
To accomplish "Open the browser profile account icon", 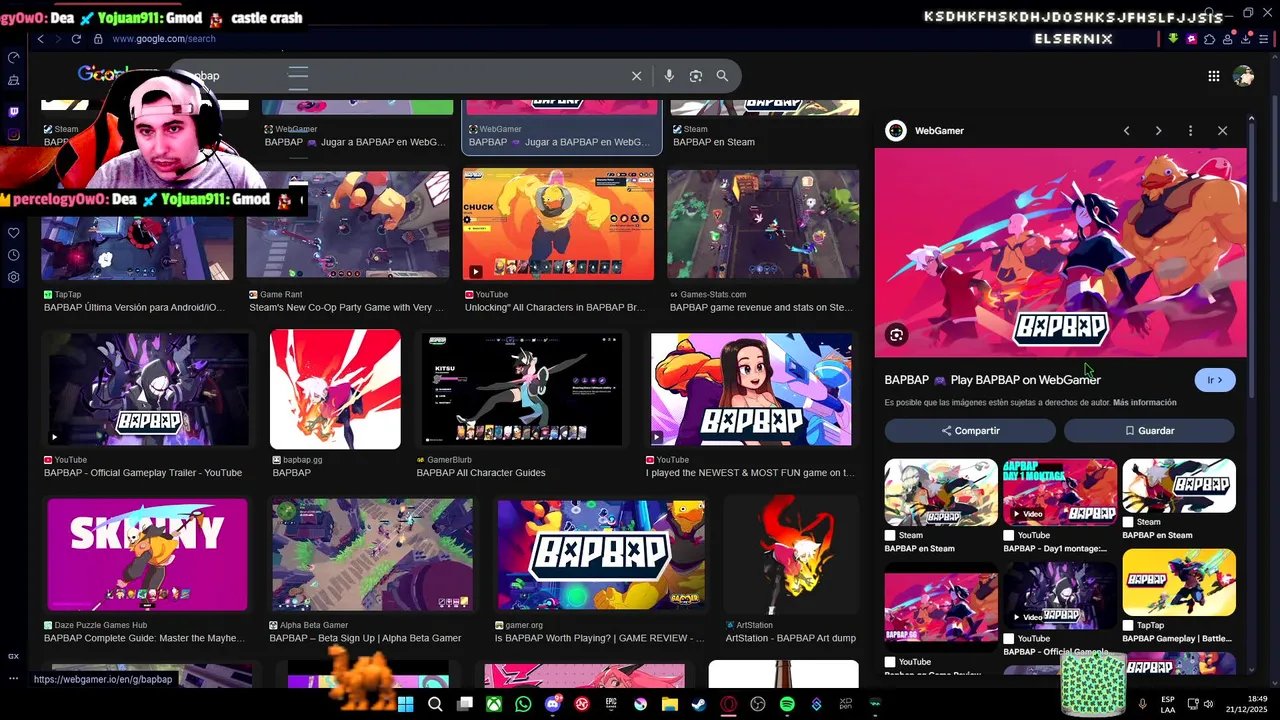I will tap(1227, 39).
